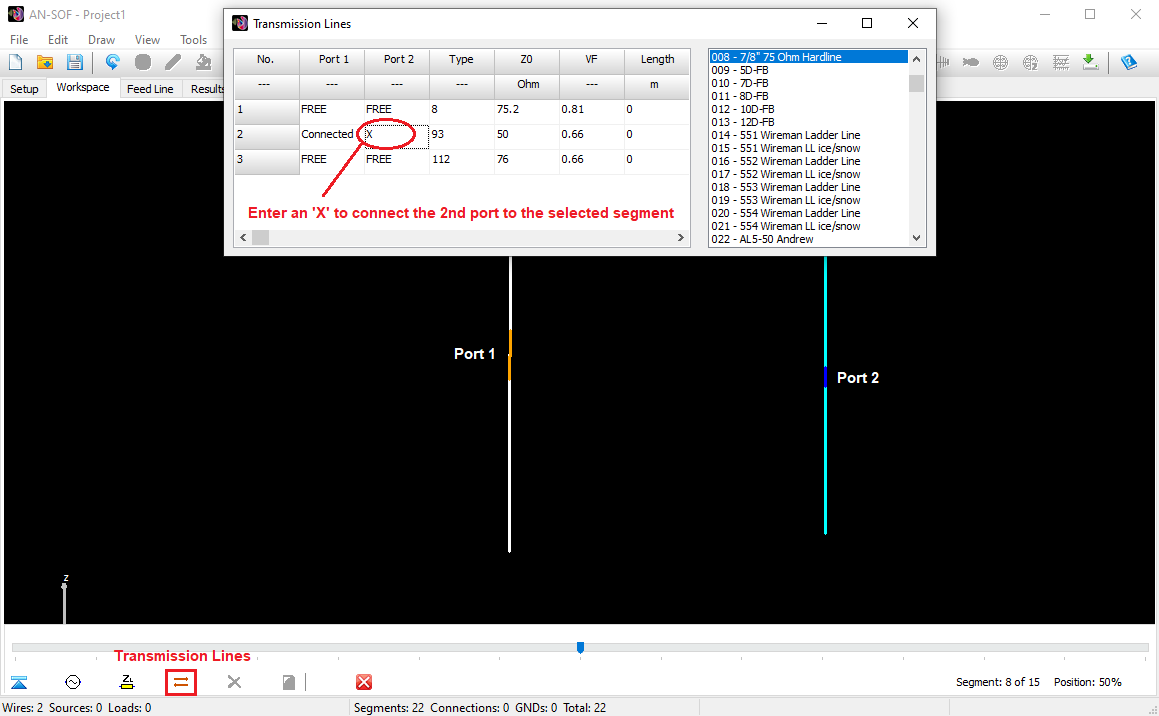1159x716 pixels.
Task: Create a new project file
Action: point(15,62)
